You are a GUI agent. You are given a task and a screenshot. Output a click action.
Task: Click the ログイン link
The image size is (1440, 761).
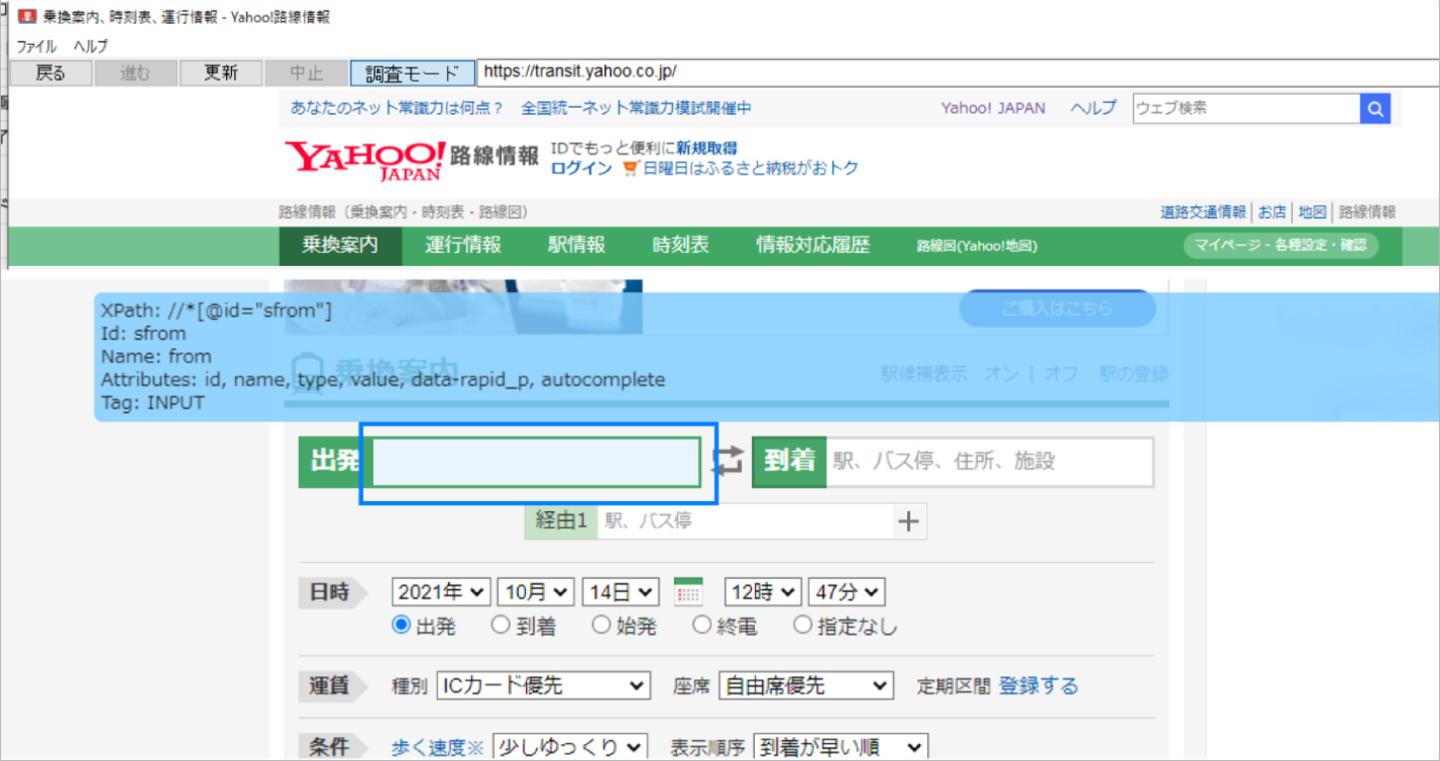click(x=581, y=168)
